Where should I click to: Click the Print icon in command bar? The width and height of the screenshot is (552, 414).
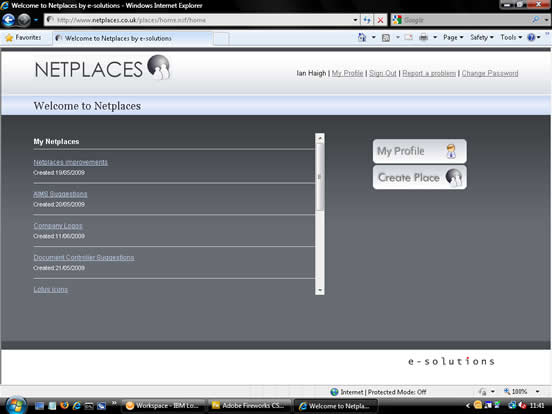point(424,37)
